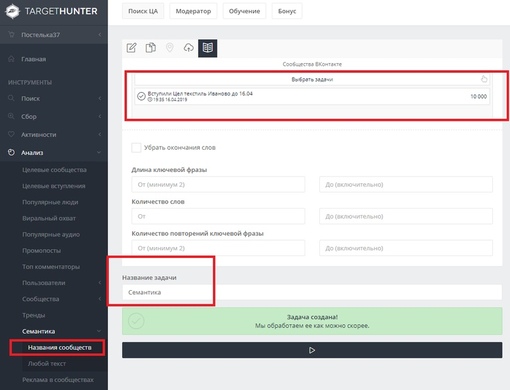Image resolution: width=510 pixels, height=390 pixels.
Task: Collapse the Семантика submenu chevron
Action: coord(99,331)
